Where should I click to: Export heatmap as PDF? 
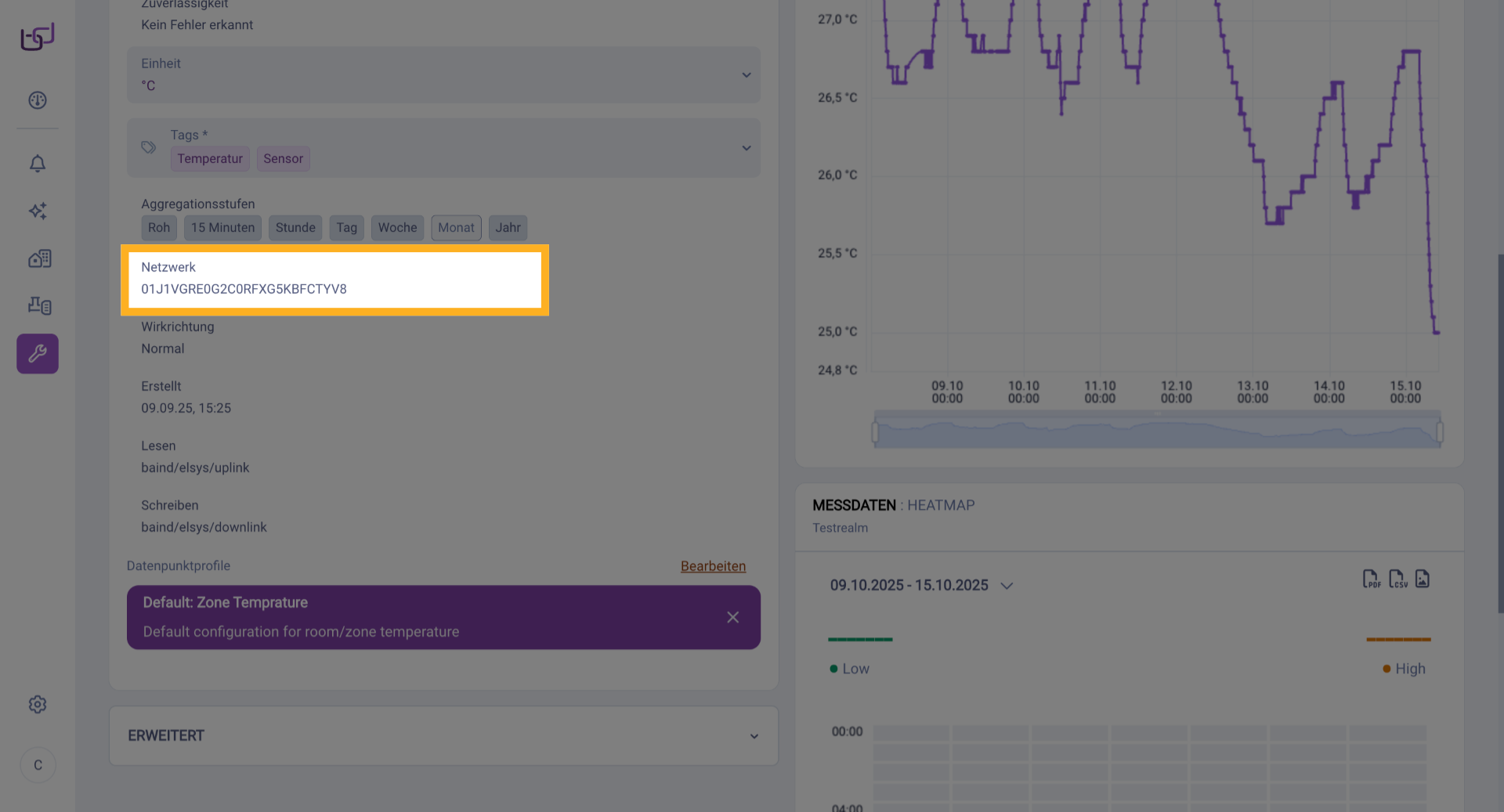[1371, 579]
